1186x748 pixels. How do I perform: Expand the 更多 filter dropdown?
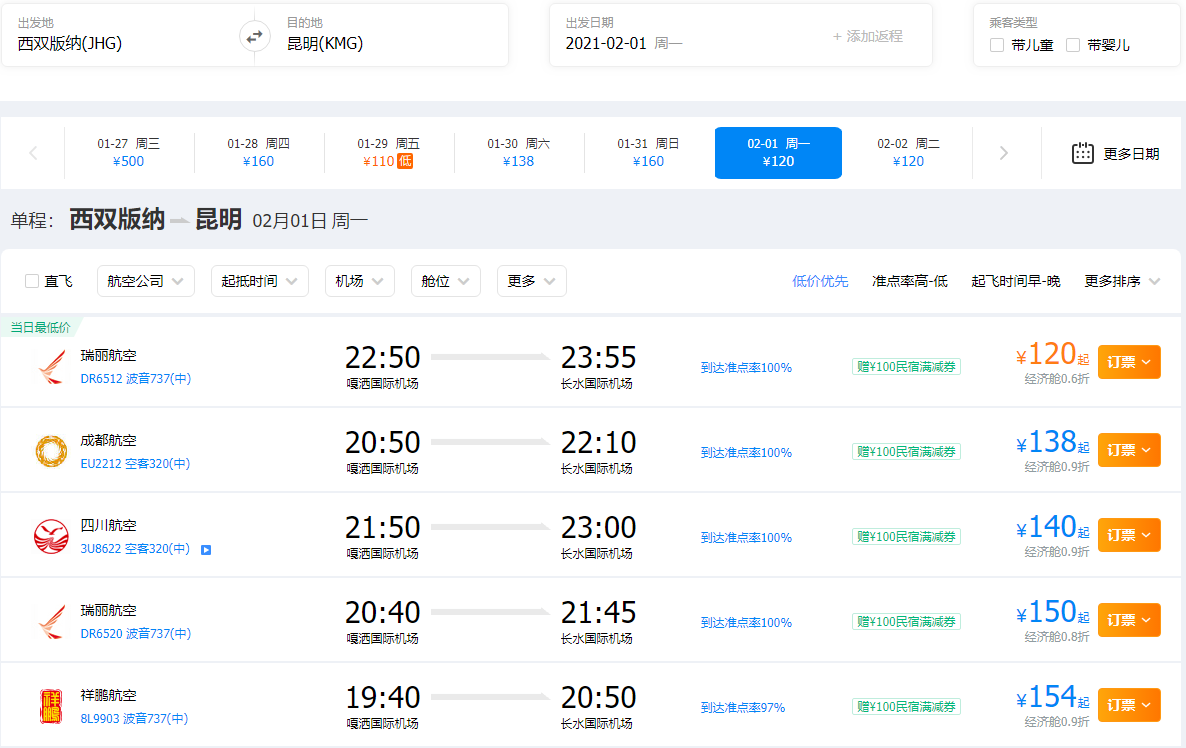pos(532,281)
